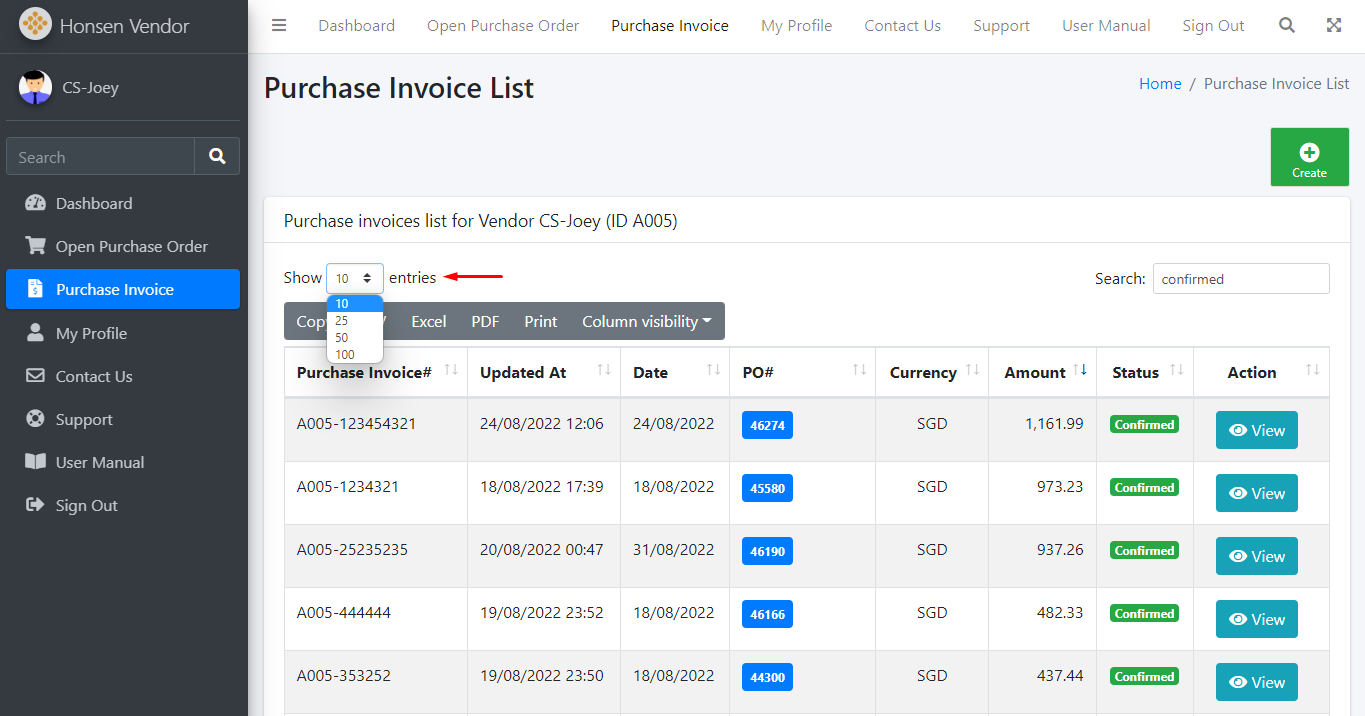Open Dashboard in the sidebar
The image size is (1365, 716).
(94, 203)
